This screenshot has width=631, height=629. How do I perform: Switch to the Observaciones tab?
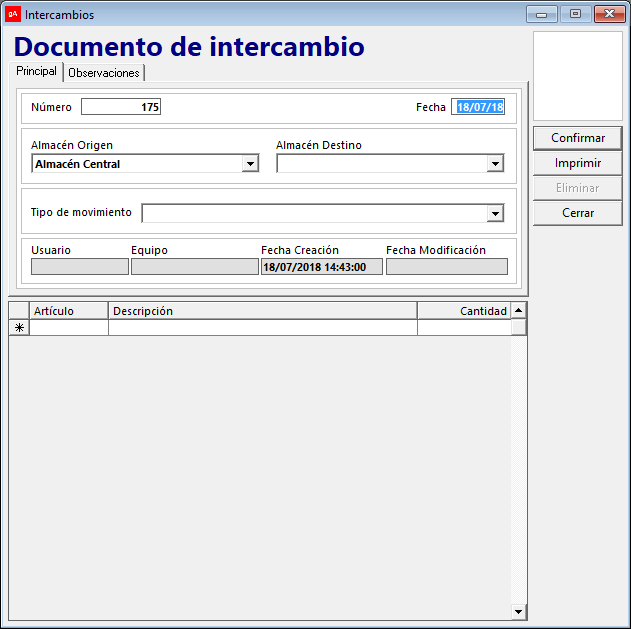click(104, 73)
